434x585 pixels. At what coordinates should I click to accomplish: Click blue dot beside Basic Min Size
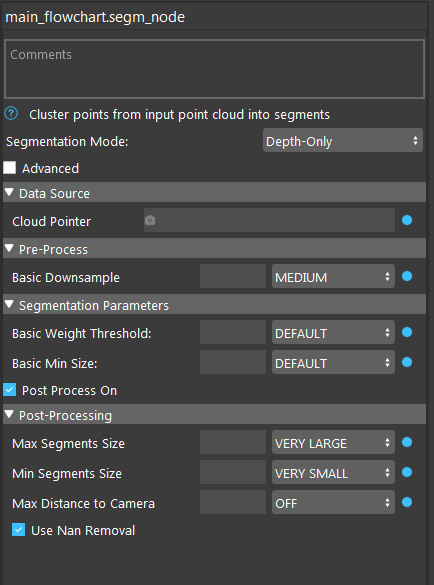(407, 362)
